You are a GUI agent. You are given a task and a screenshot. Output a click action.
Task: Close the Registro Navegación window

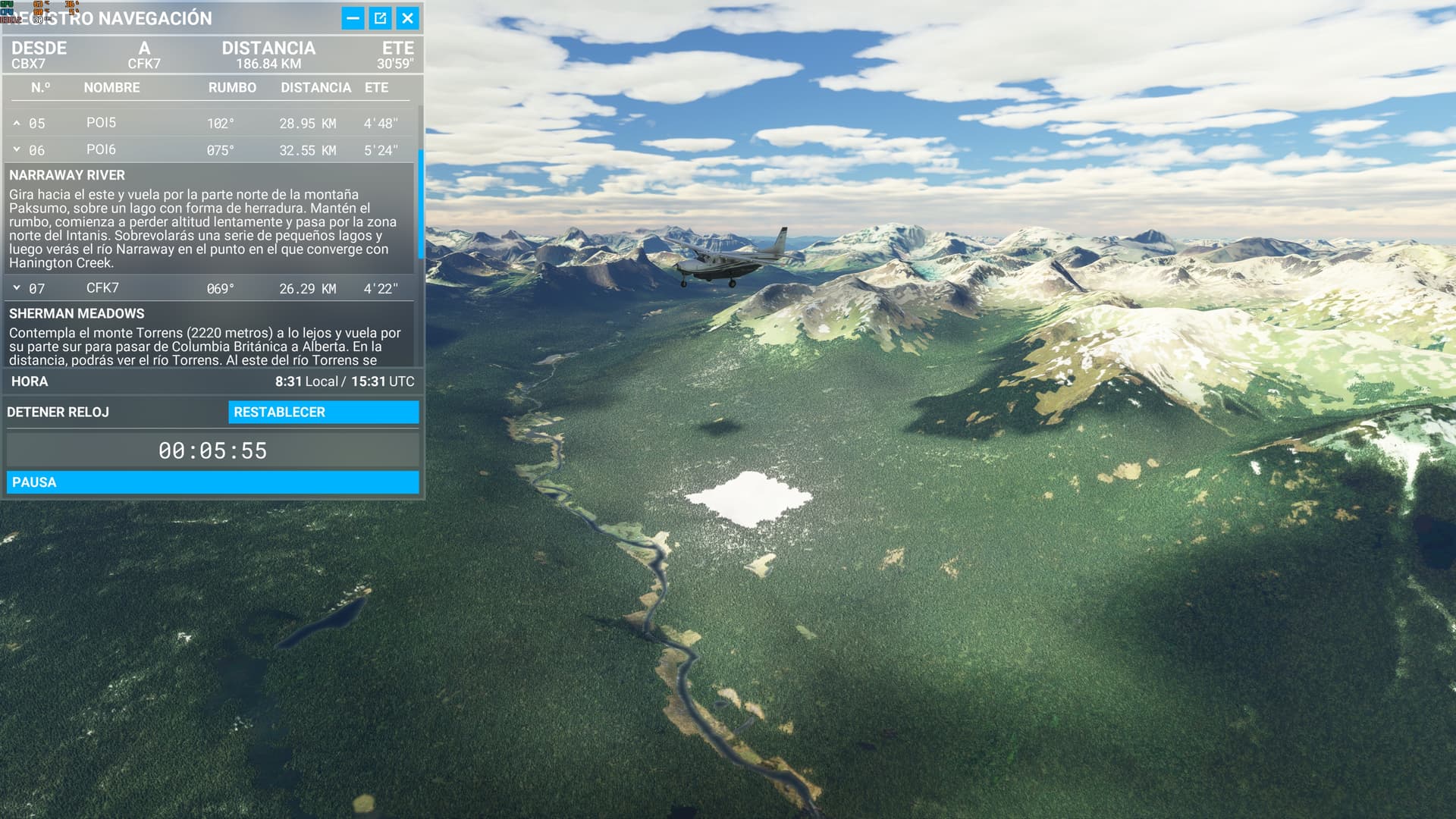point(408,19)
